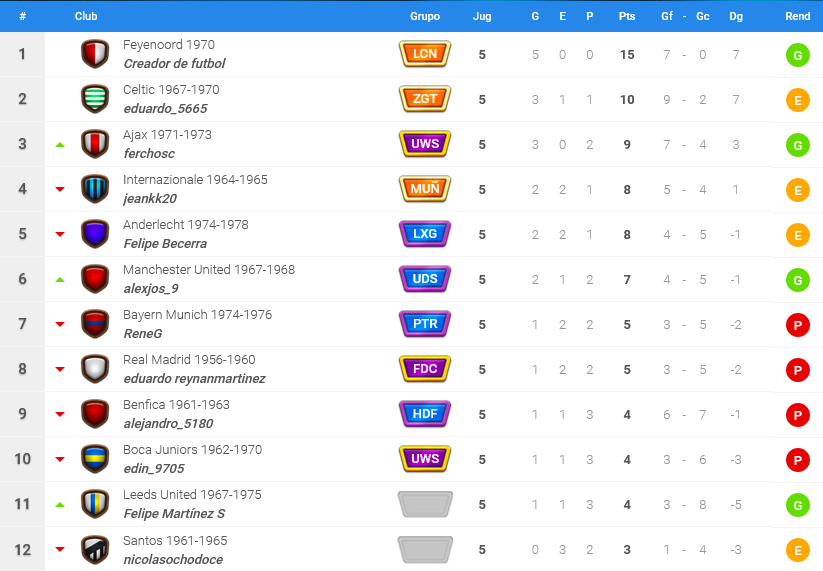Open the ZGT group badge
This screenshot has width=823, height=571.
(x=425, y=99)
